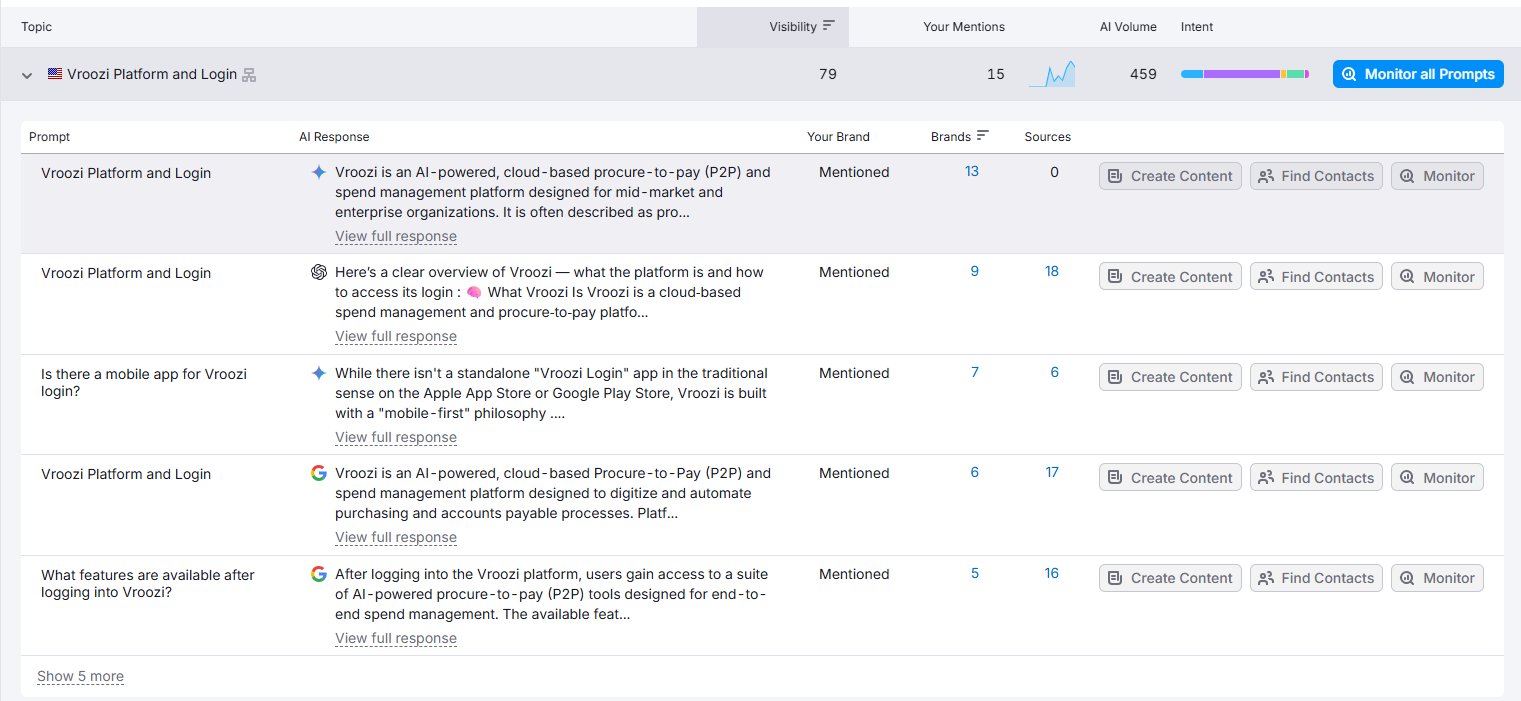Viewport: 1521px width, 701px height.
Task: View full response for mid-market enterprise answer
Action: [x=396, y=236]
